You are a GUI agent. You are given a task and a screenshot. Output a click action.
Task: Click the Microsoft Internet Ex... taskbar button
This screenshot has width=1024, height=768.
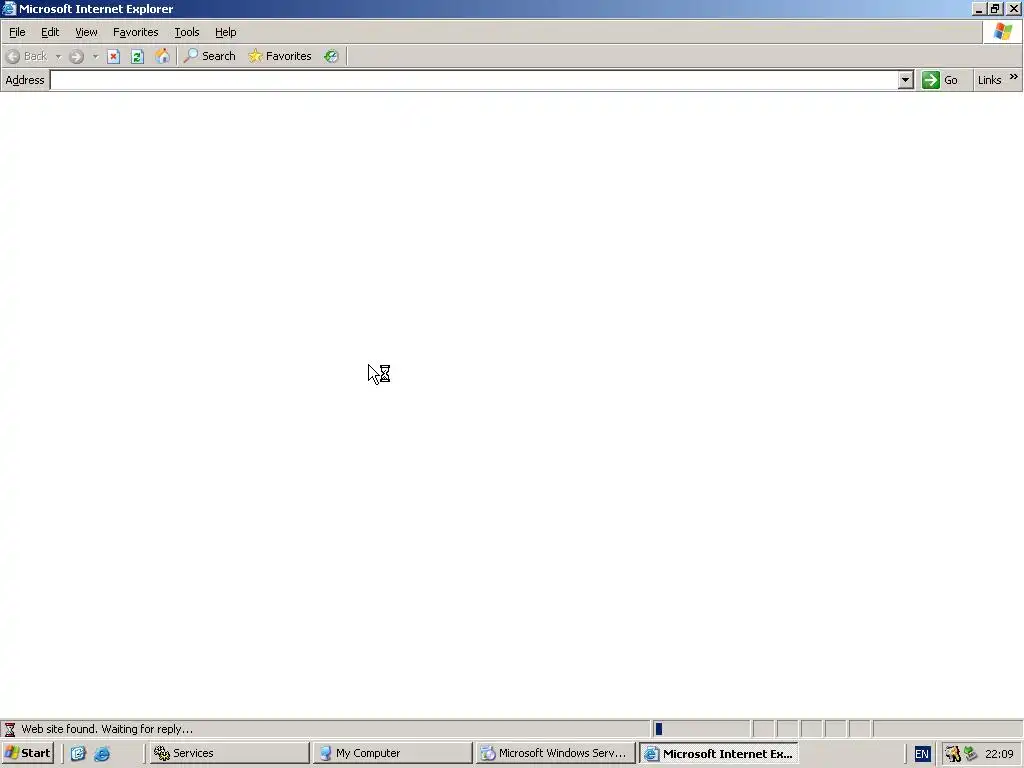tap(718, 753)
